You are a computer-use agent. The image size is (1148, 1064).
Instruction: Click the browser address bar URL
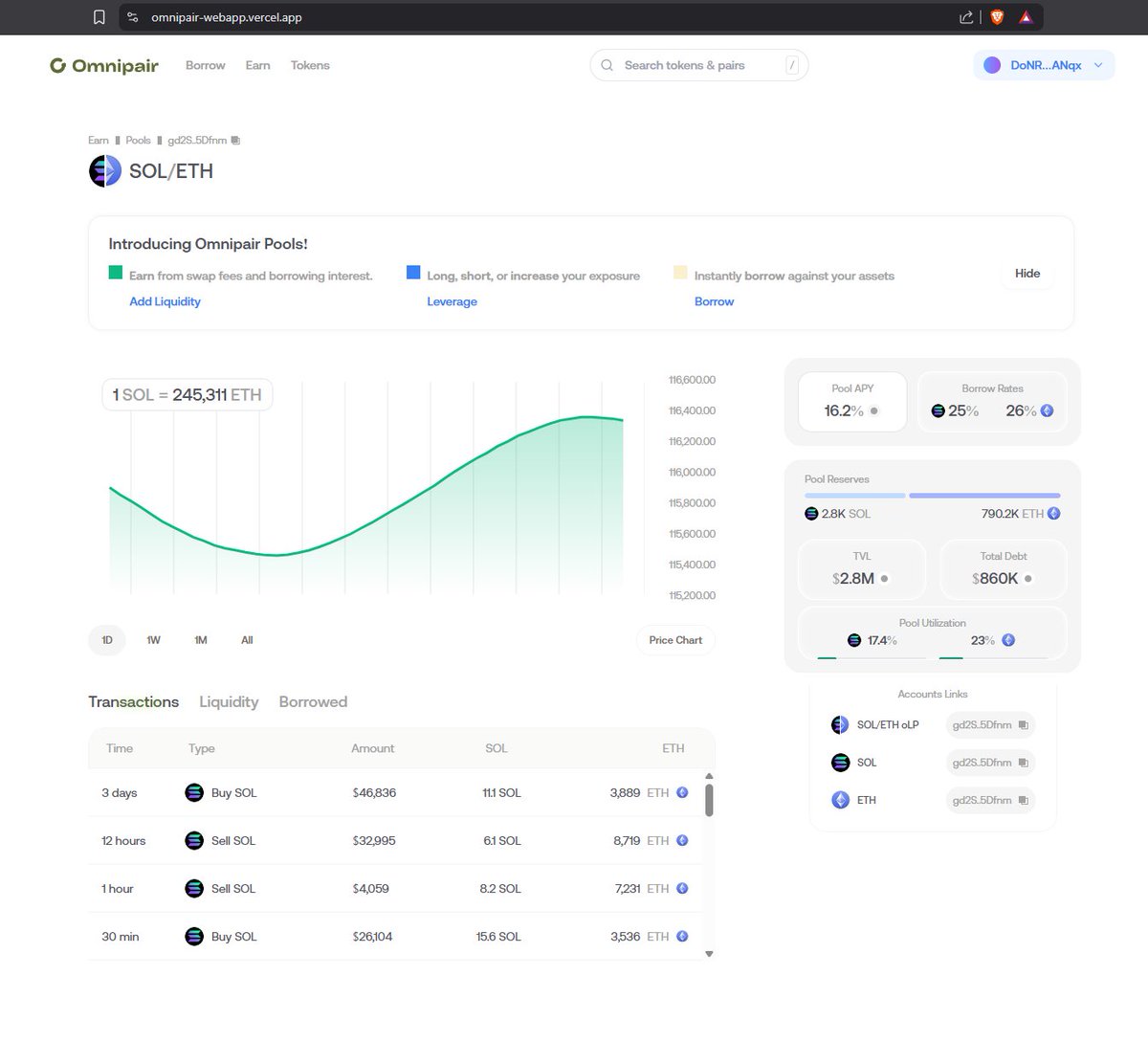coord(227,17)
